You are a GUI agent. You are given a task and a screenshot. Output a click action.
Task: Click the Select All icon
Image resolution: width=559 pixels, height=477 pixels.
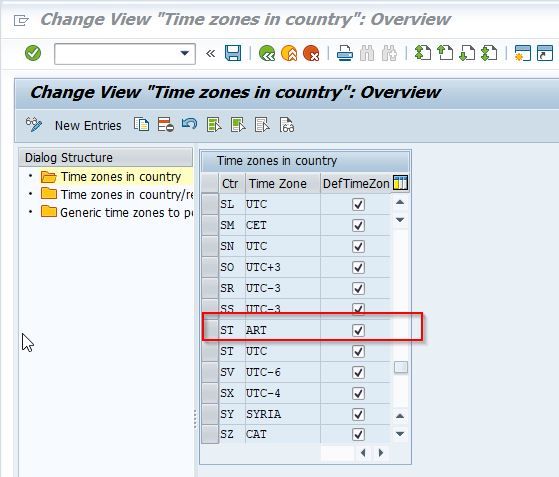point(214,125)
